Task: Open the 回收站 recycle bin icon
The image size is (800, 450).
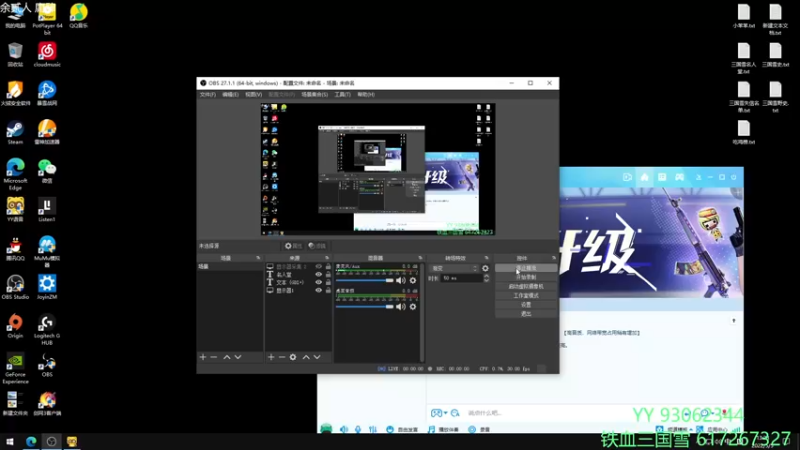Action: coord(15,55)
